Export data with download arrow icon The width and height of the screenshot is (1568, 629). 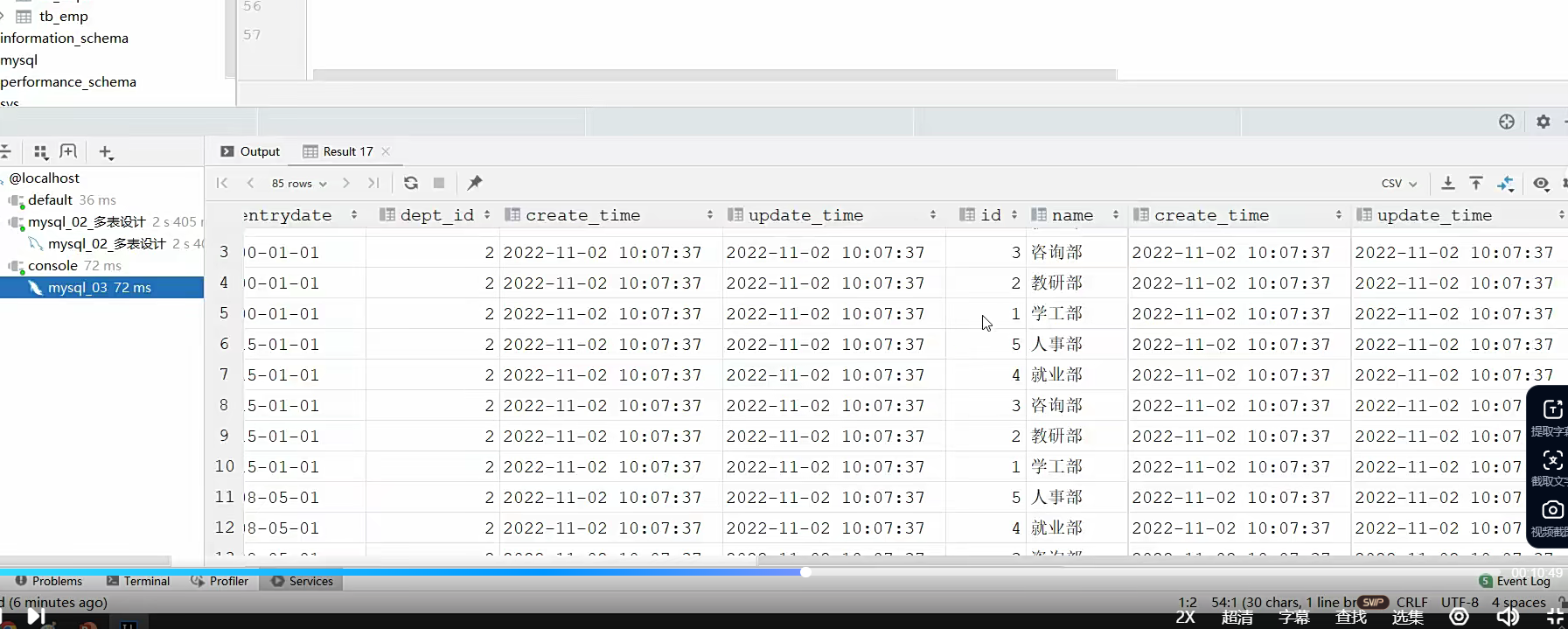click(1448, 183)
